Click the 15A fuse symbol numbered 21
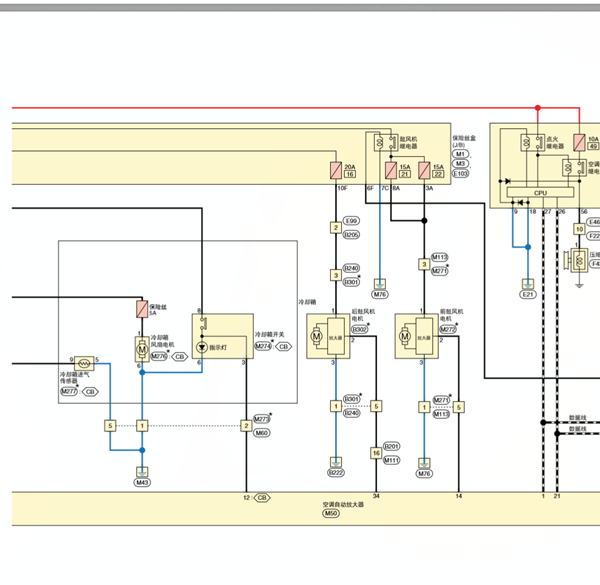Image resolution: width=600 pixels, height=585 pixels. point(391,170)
